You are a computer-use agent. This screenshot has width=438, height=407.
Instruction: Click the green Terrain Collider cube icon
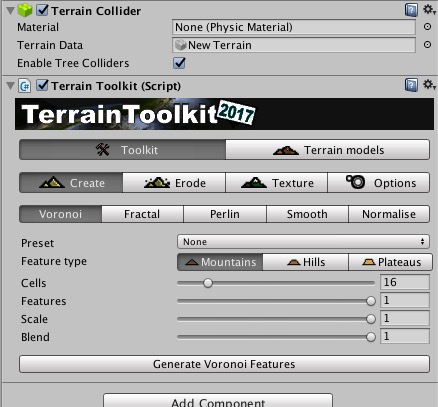(25, 10)
